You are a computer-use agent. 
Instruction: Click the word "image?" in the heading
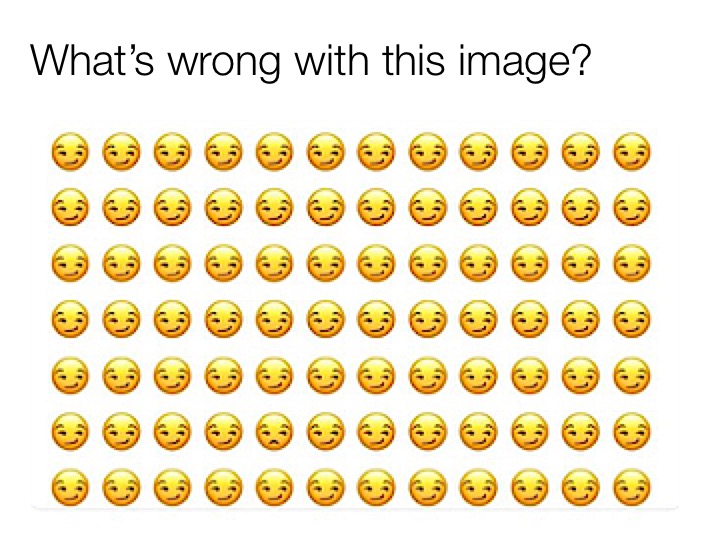pos(525,63)
